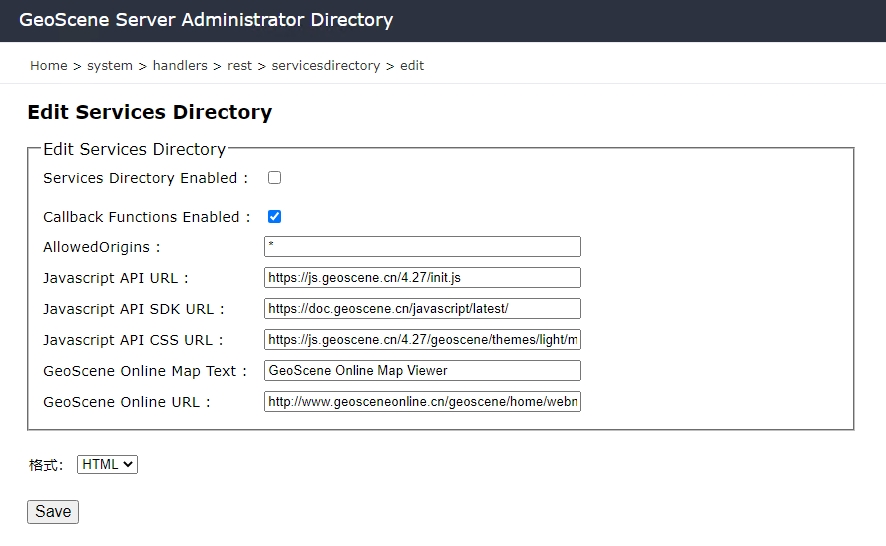Click the rest breadcrumb link
The image size is (886, 546).
point(239,66)
